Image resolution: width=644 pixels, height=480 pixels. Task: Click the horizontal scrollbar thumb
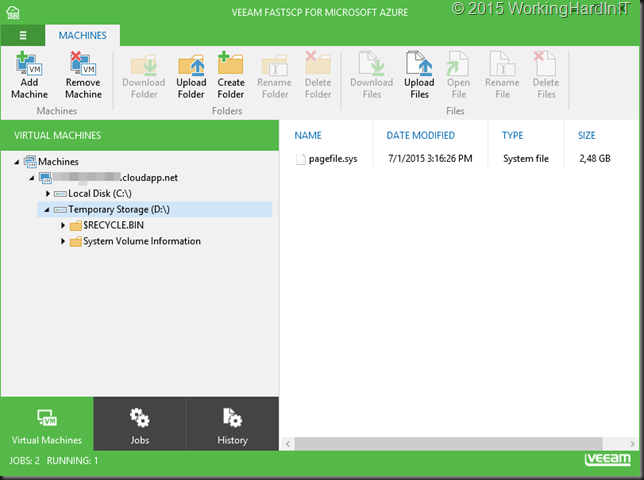(x=448, y=444)
